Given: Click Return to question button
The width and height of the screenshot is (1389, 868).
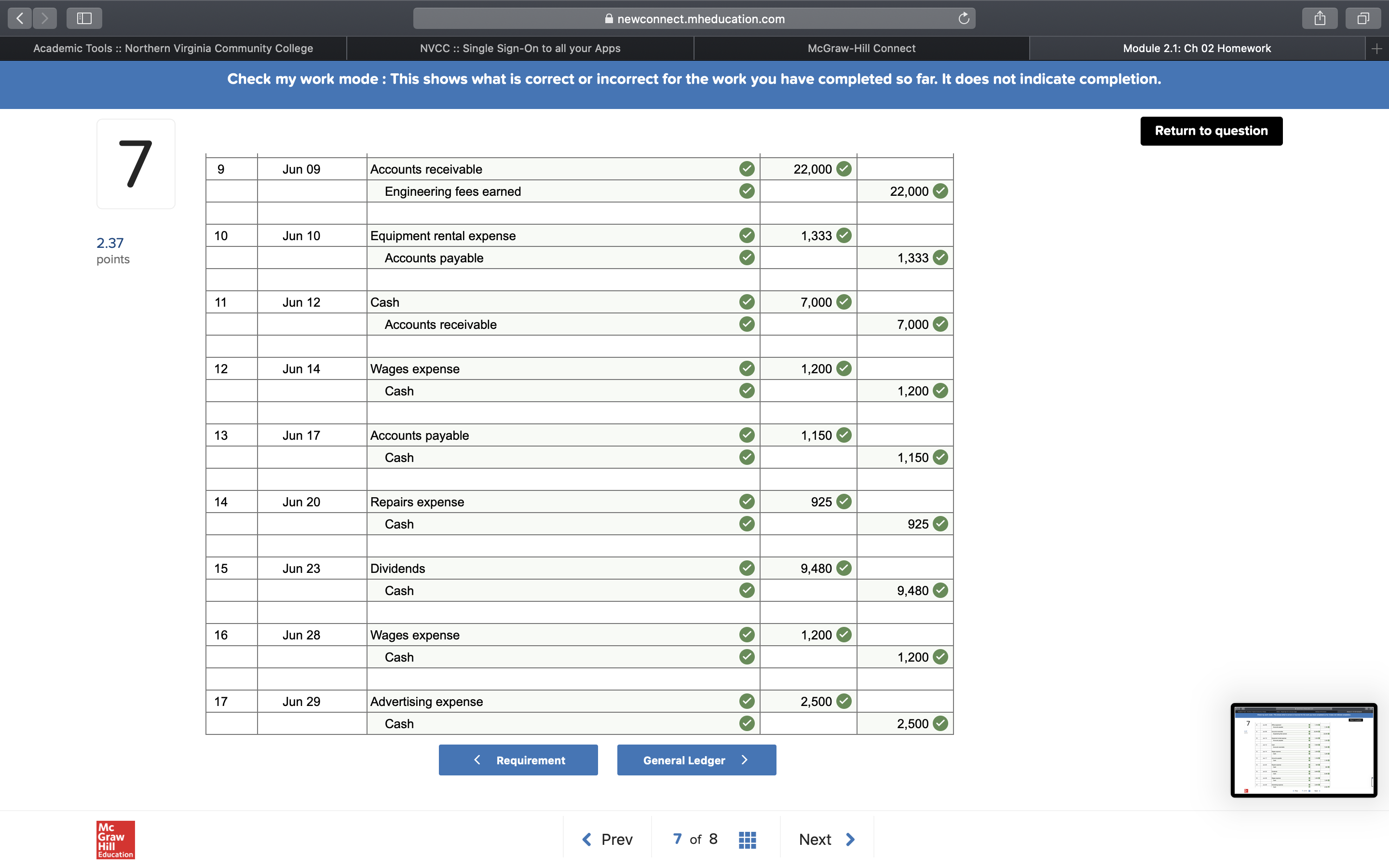Looking at the screenshot, I should pos(1211,131).
